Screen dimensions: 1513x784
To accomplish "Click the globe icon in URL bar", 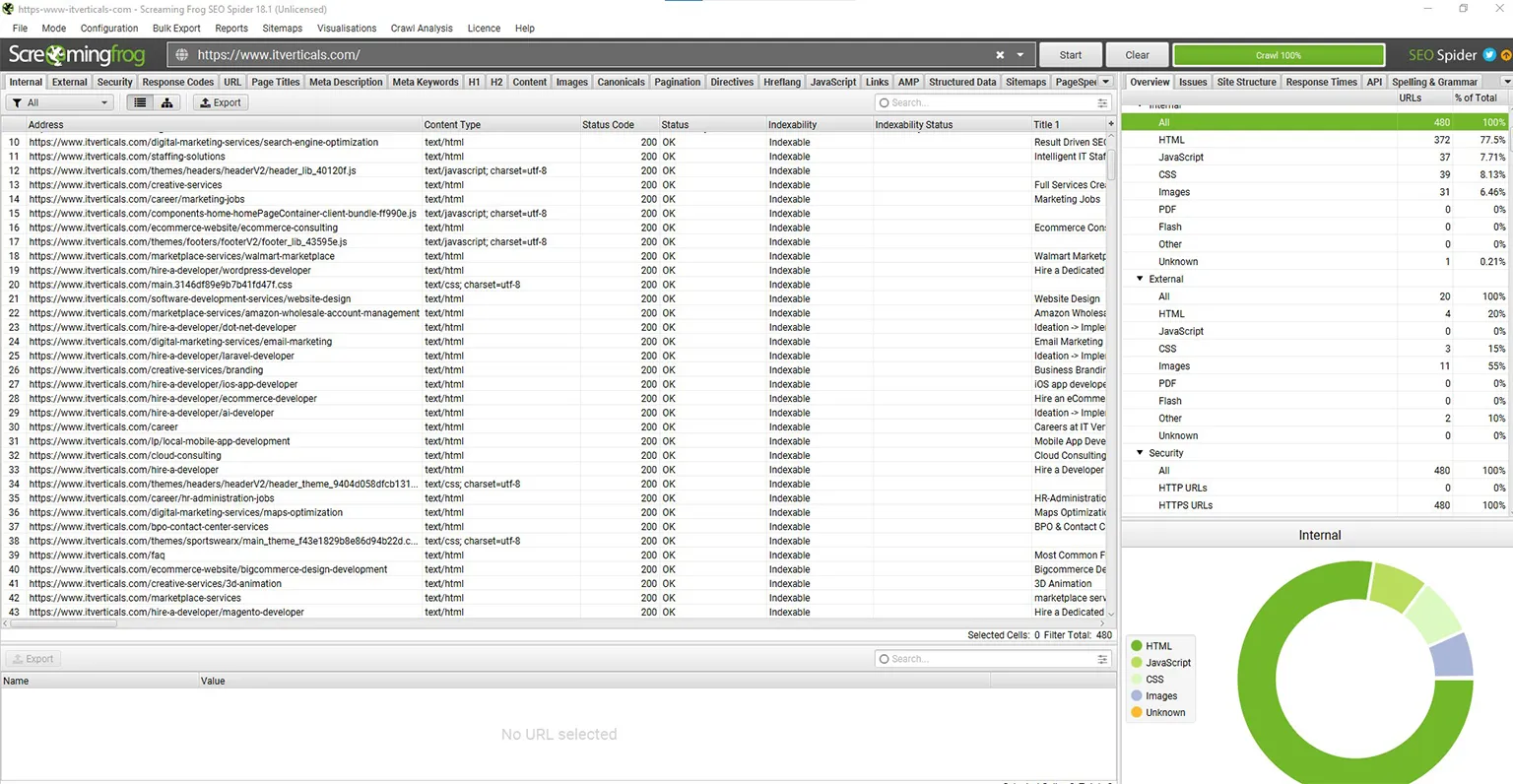I will click(x=182, y=55).
